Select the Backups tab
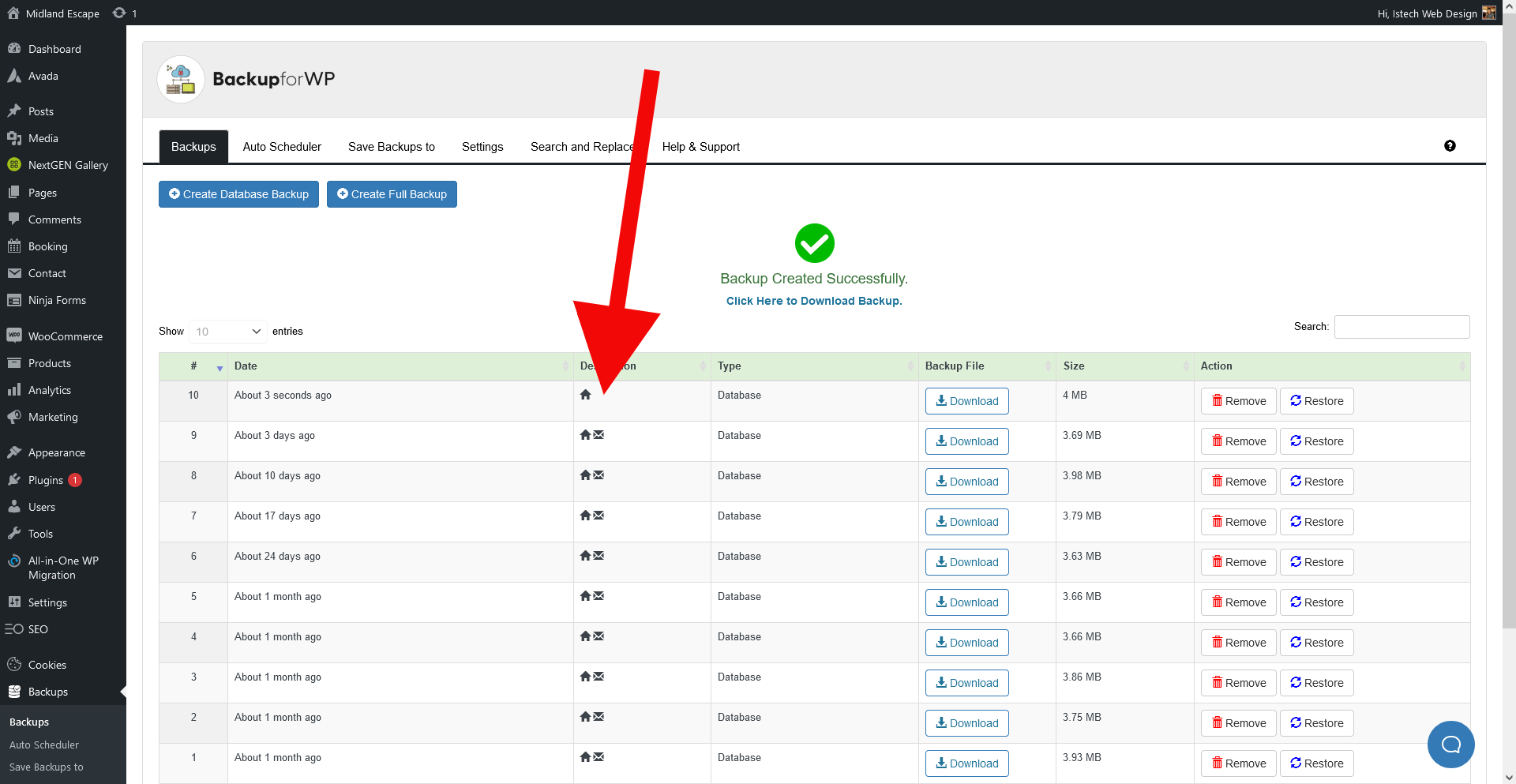The height and width of the screenshot is (784, 1516). pos(193,147)
